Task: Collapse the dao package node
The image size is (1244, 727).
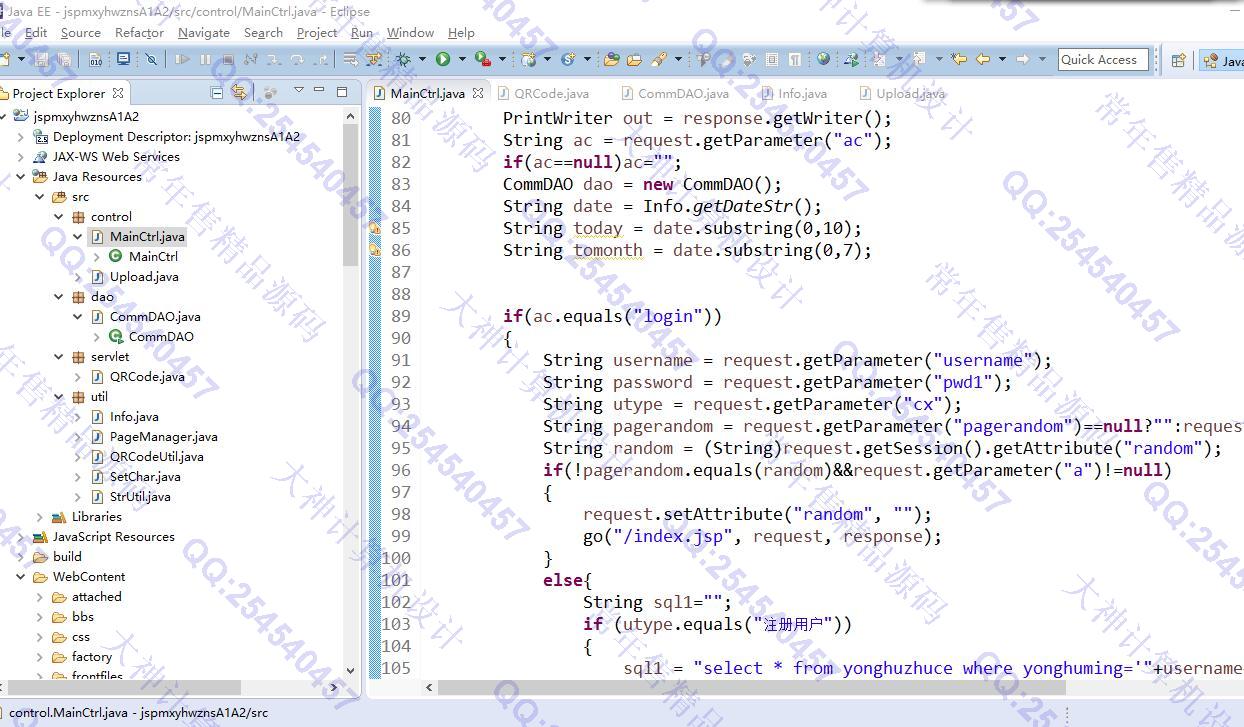Action: click(x=59, y=297)
